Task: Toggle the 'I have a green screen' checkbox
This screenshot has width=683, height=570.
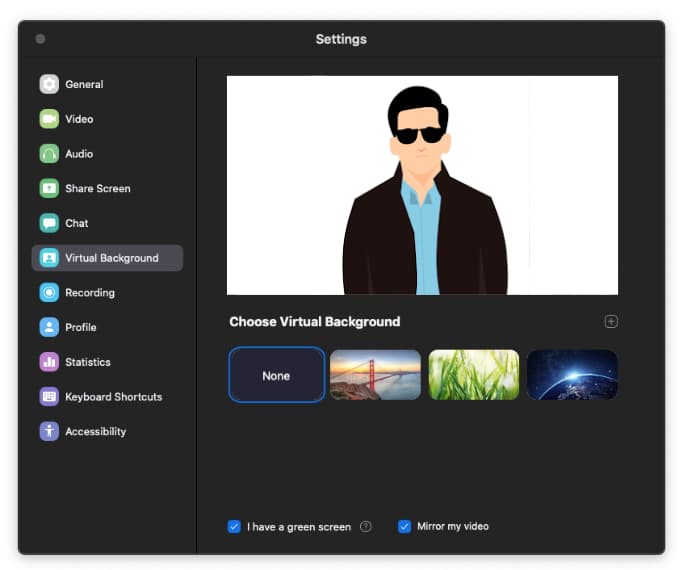Action: [234, 526]
